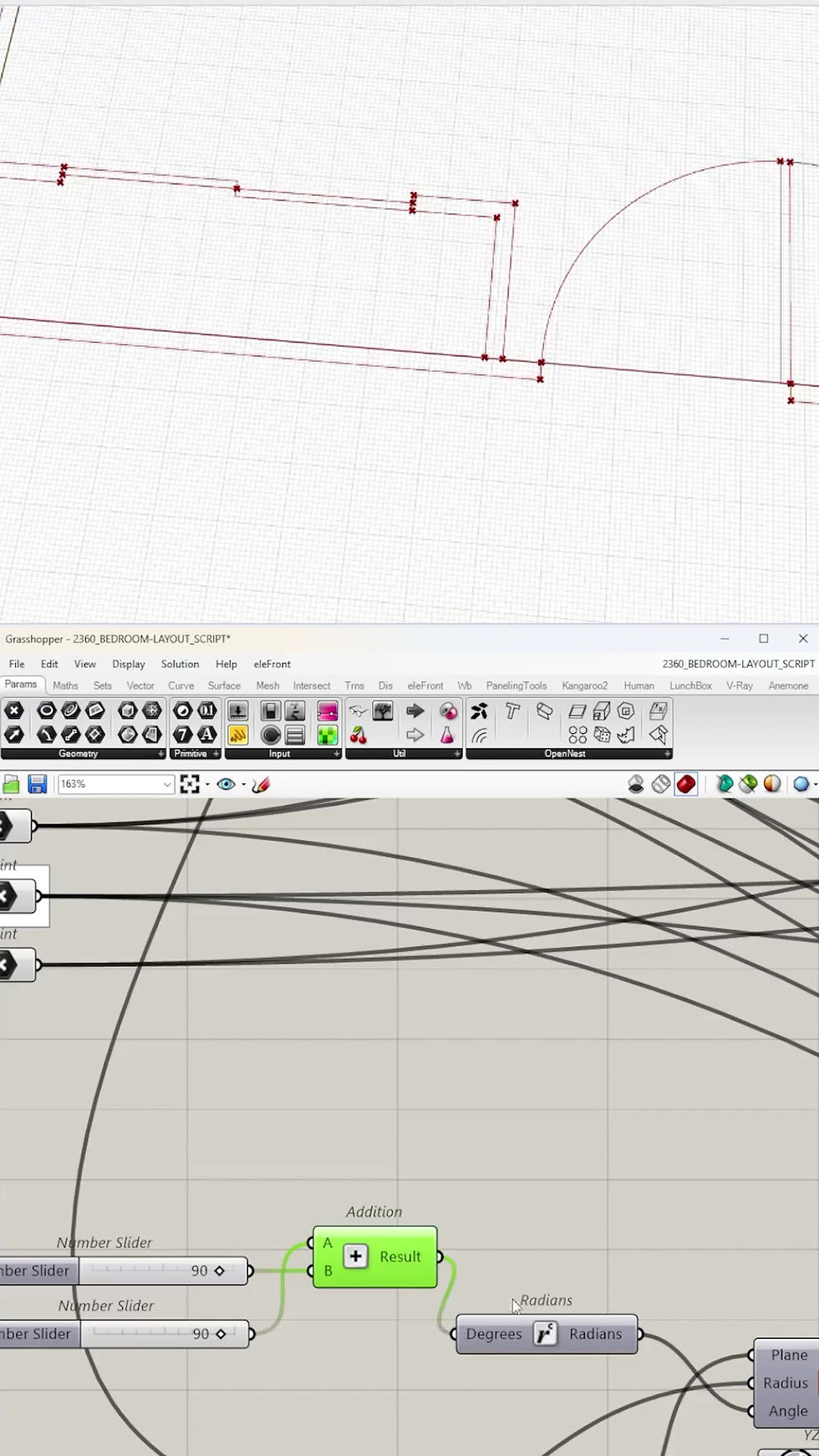This screenshot has width=819, height=1456.
Task: Open the File menu
Action: click(17, 664)
